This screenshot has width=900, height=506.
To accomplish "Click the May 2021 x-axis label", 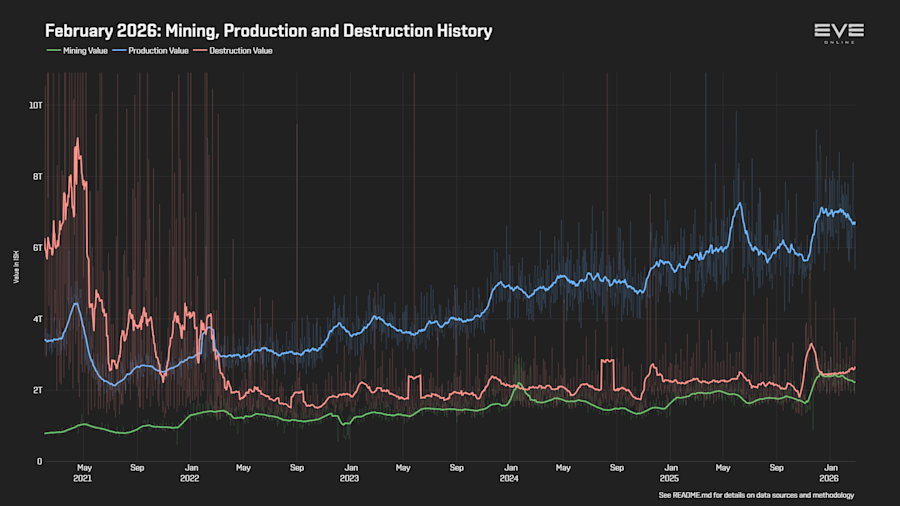I will tap(83, 473).
